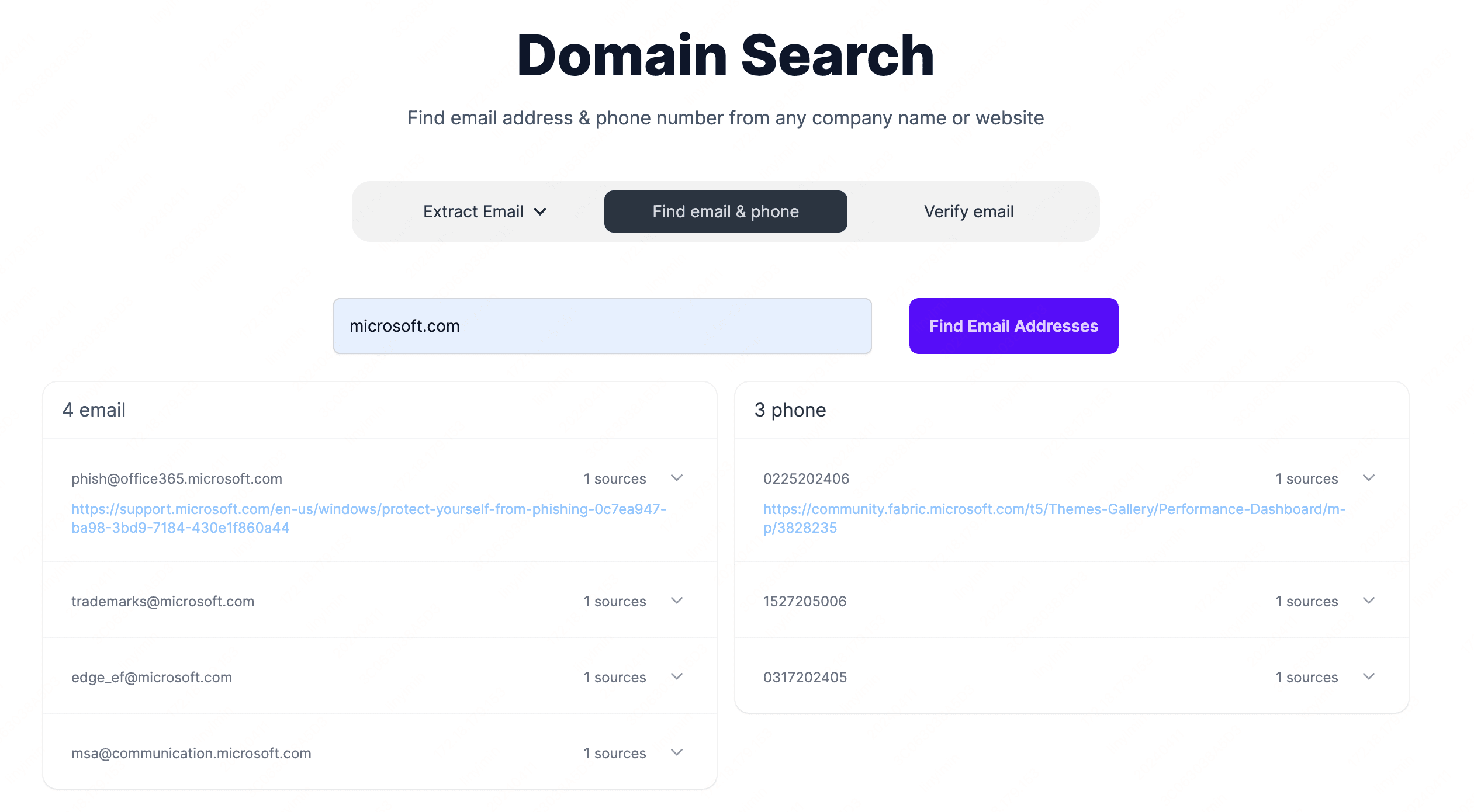Screen dimensions: 1474x812
Task: Select the Verify email tab
Action: click(969, 211)
